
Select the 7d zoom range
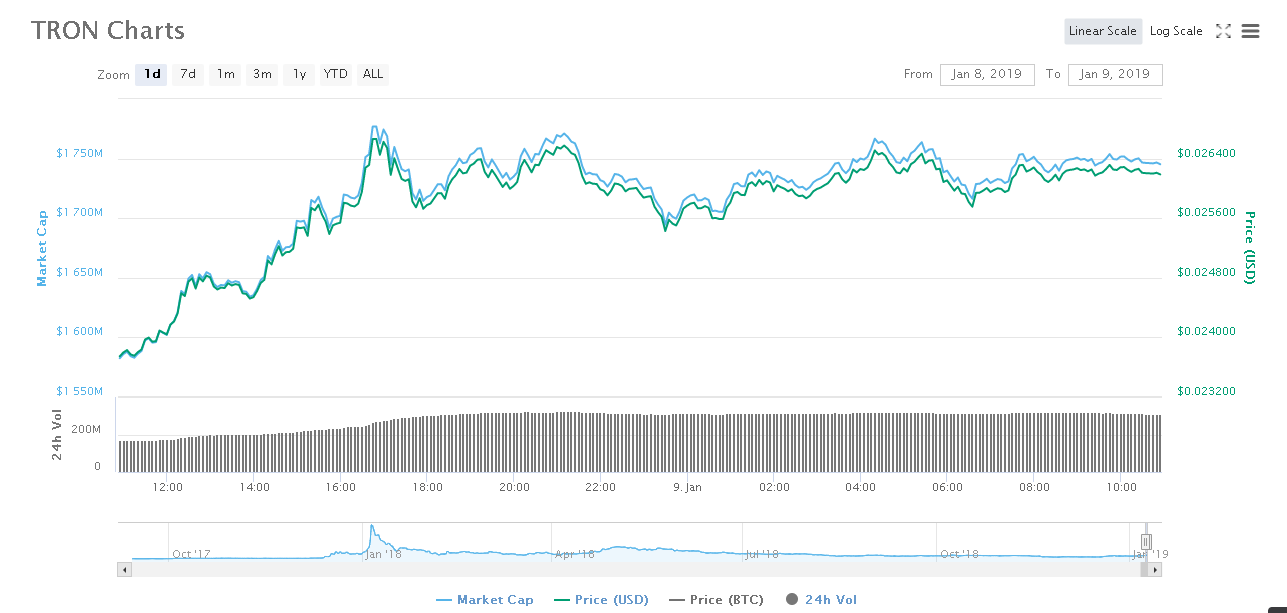[x=187, y=74]
